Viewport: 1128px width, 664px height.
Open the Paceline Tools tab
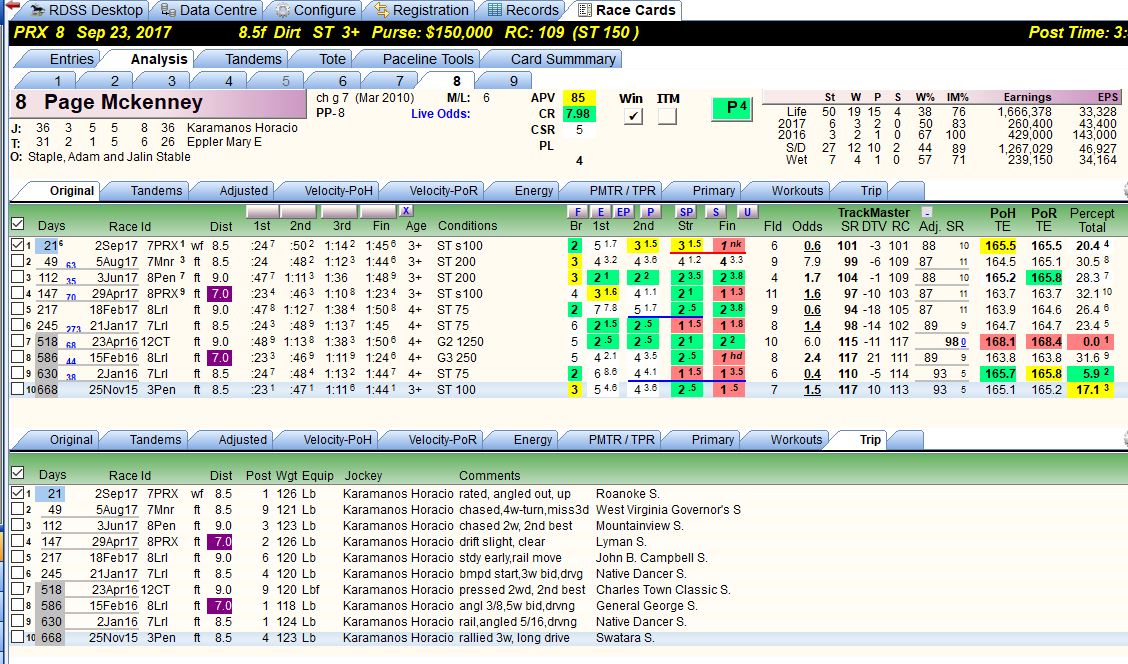[427, 59]
